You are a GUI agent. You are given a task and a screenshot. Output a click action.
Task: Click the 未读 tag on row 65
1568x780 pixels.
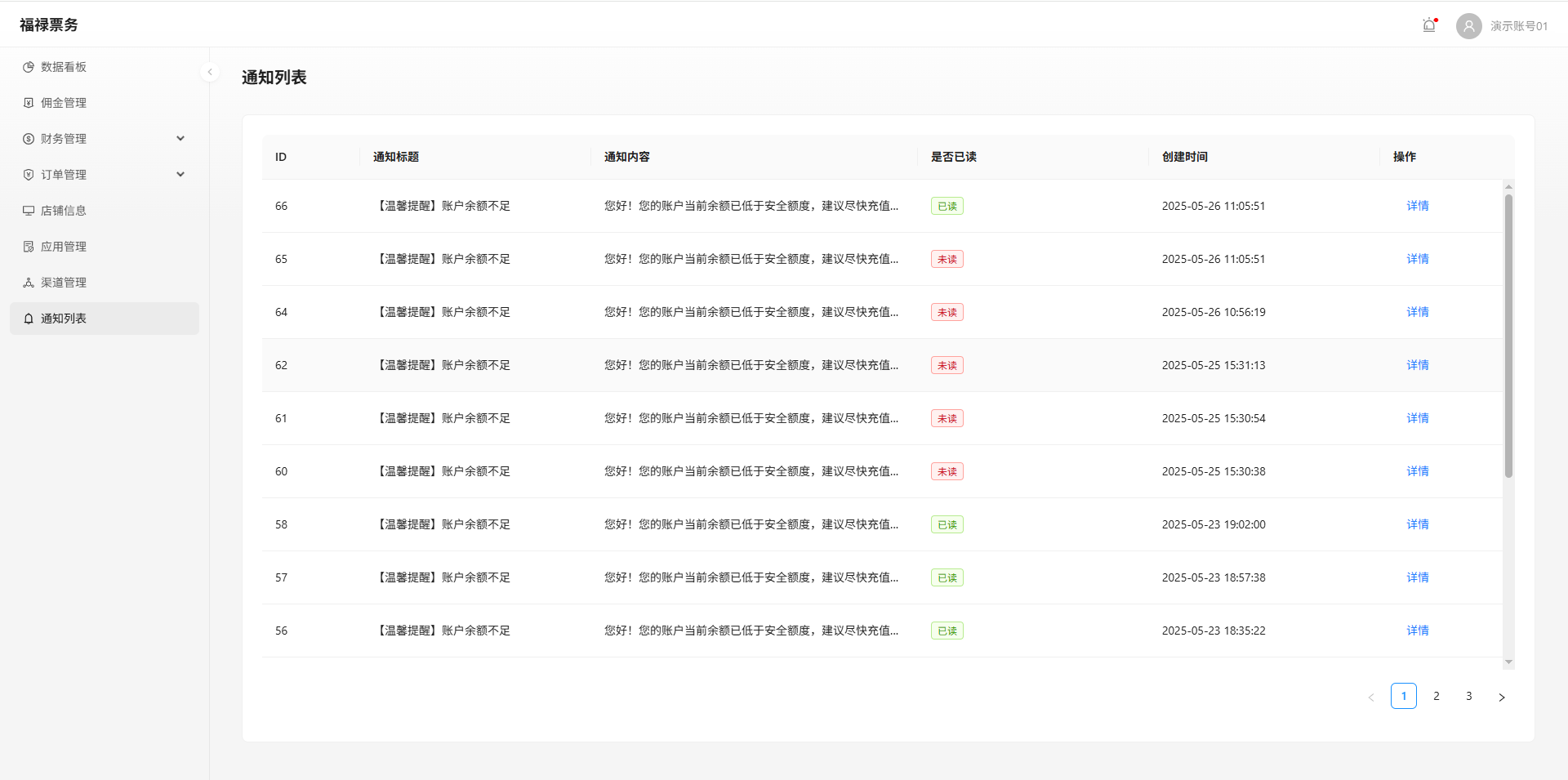[x=947, y=259]
